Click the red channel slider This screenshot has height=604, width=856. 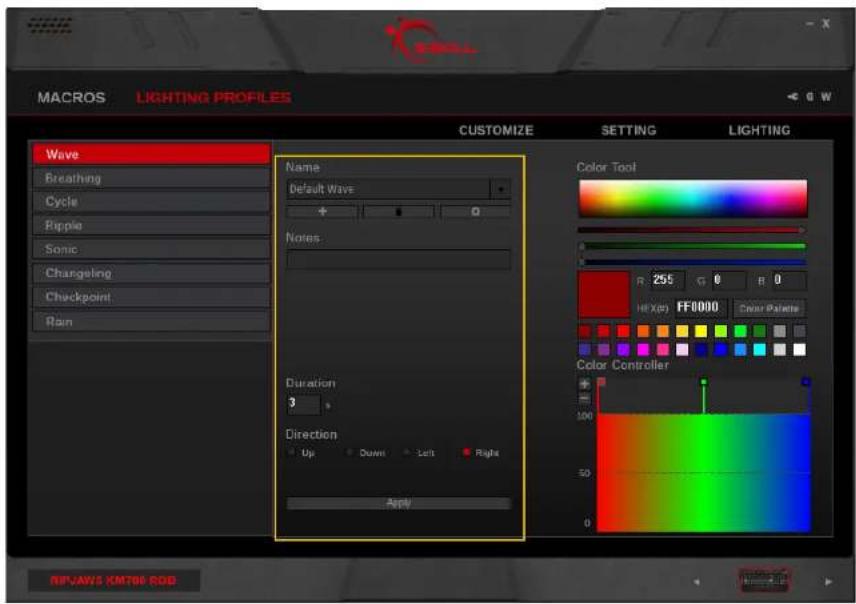692,230
